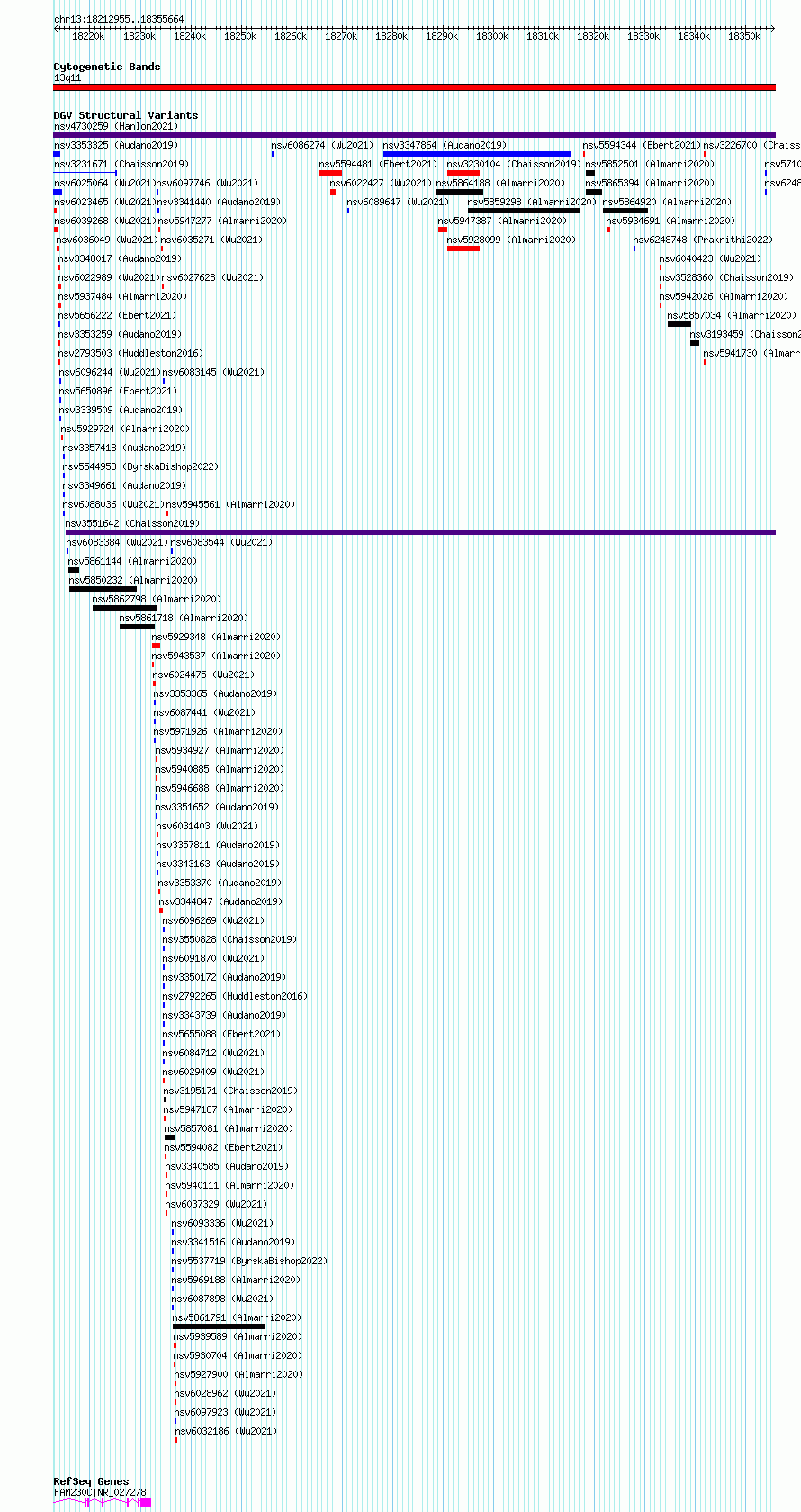Select nsv5537719 (ByrskaBishop2022) label
The width and height of the screenshot is (801, 1512).
pos(249,1261)
